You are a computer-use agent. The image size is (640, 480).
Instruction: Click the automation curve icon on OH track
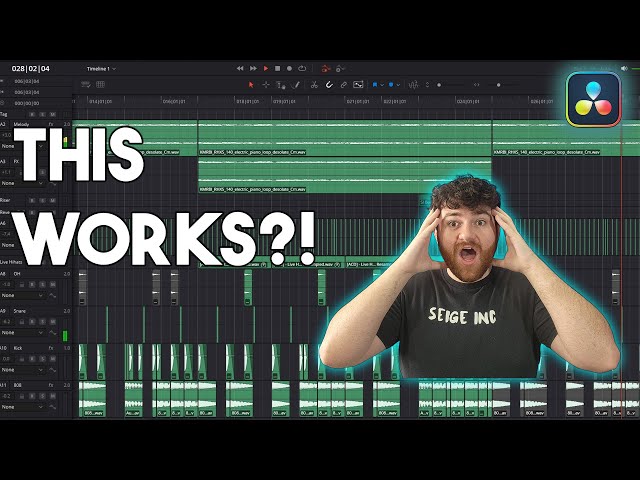pos(52,295)
